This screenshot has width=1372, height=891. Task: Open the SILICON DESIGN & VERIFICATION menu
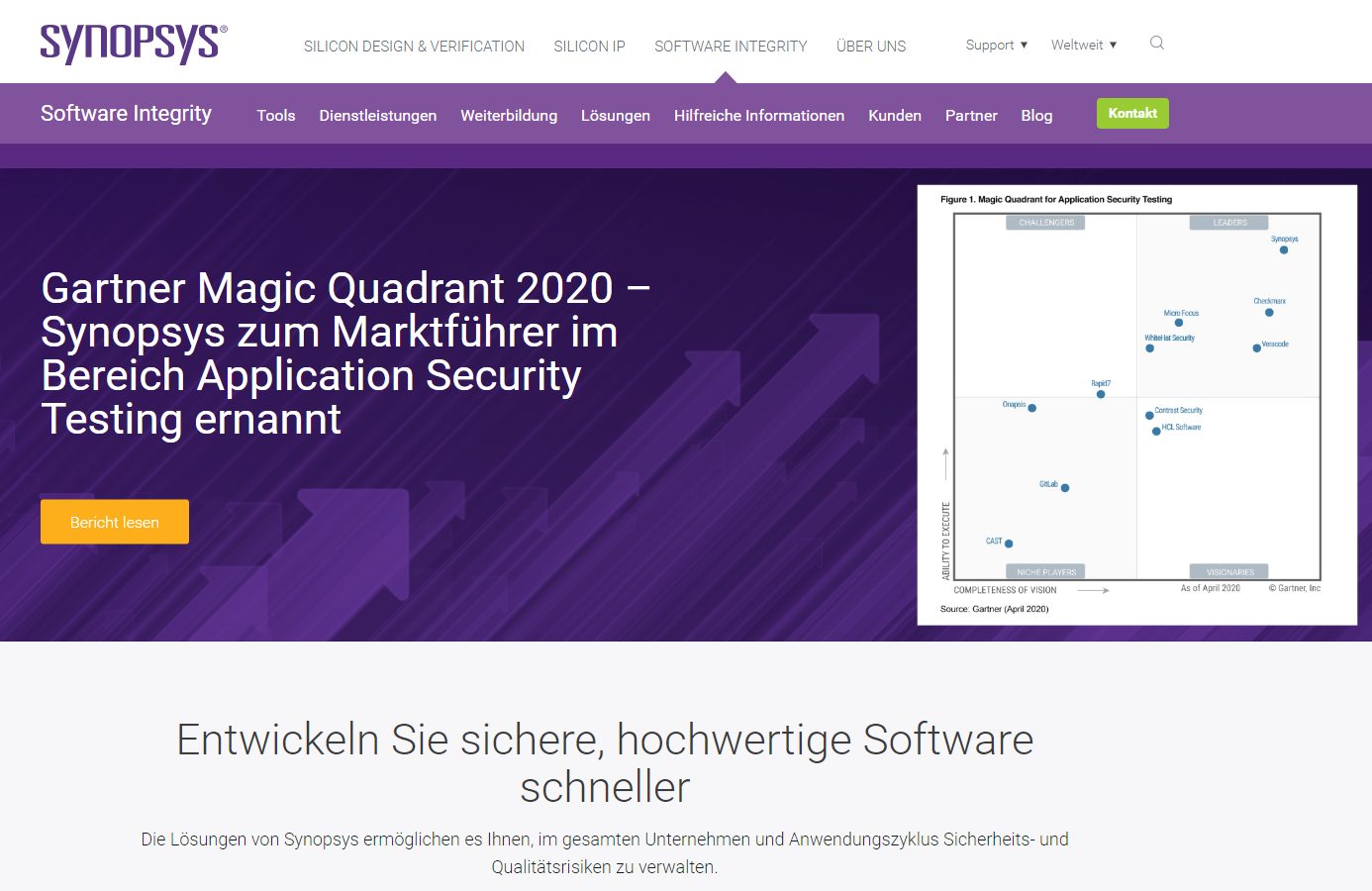point(415,46)
